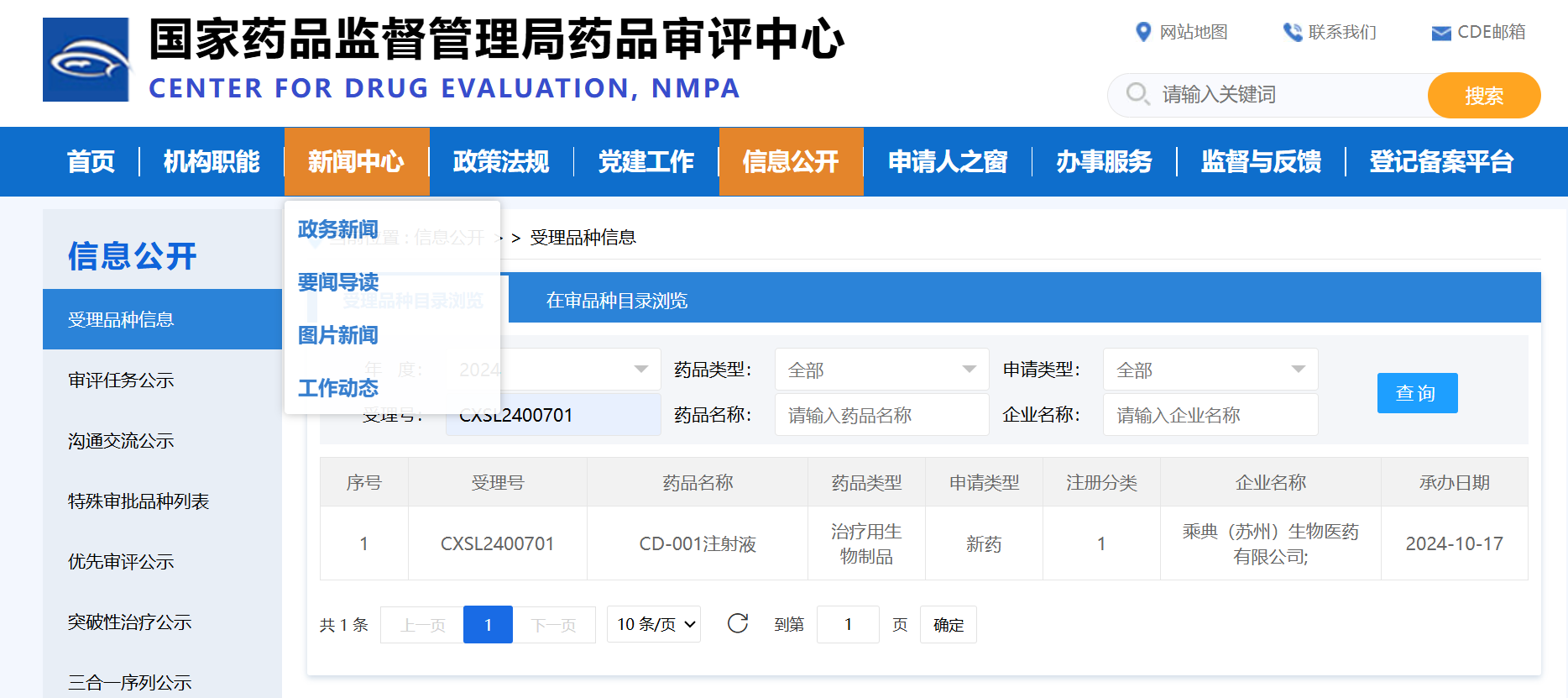
Task: Click table cell 治疗用生物制品
Action: [866, 543]
